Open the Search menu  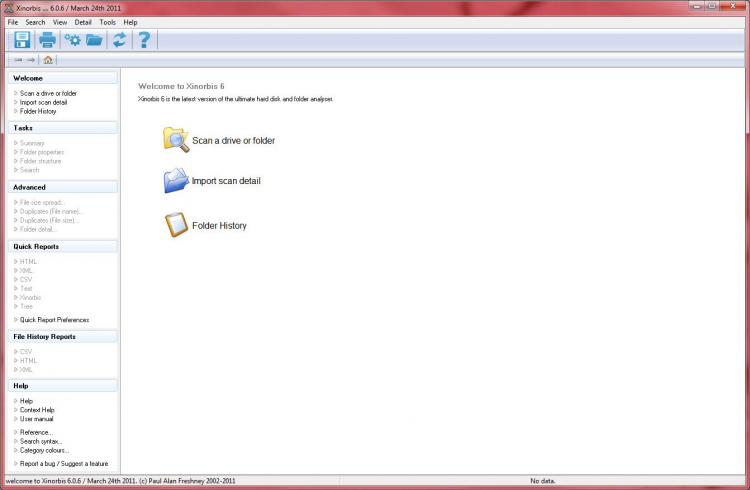pos(35,22)
